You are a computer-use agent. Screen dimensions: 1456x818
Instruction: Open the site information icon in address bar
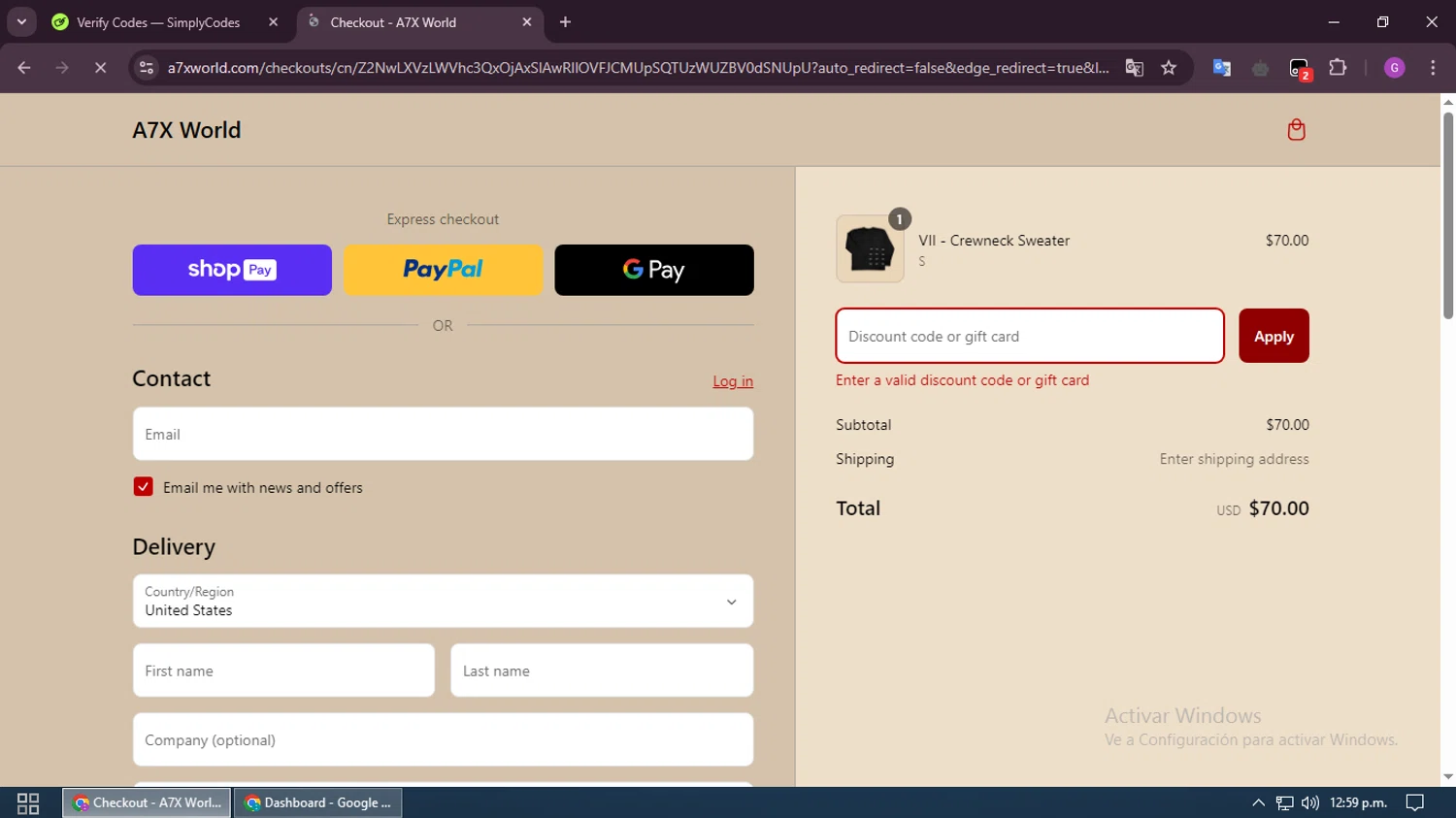click(147, 68)
